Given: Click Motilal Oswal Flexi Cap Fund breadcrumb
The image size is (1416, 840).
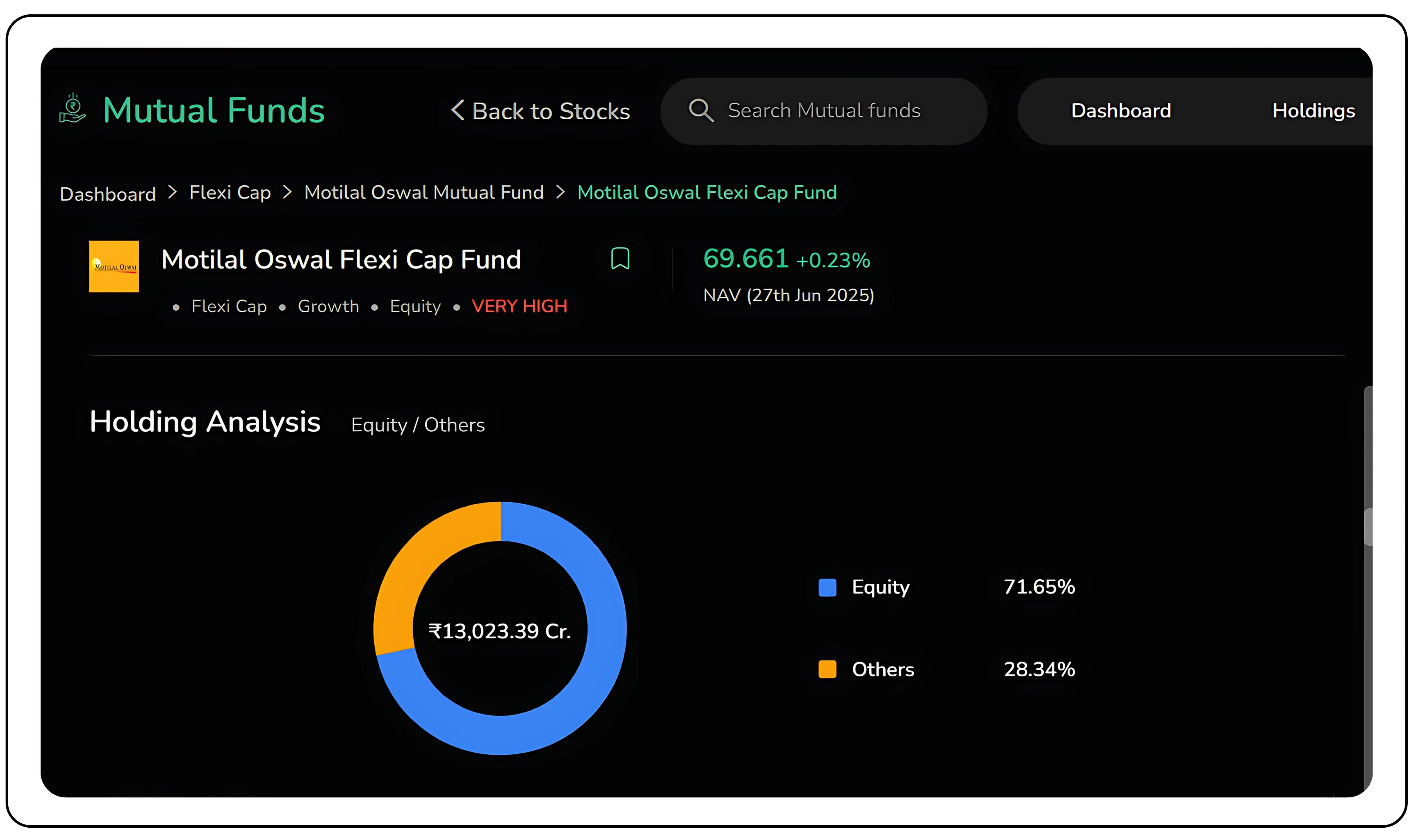Looking at the screenshot, I should (x=707, y=193).
